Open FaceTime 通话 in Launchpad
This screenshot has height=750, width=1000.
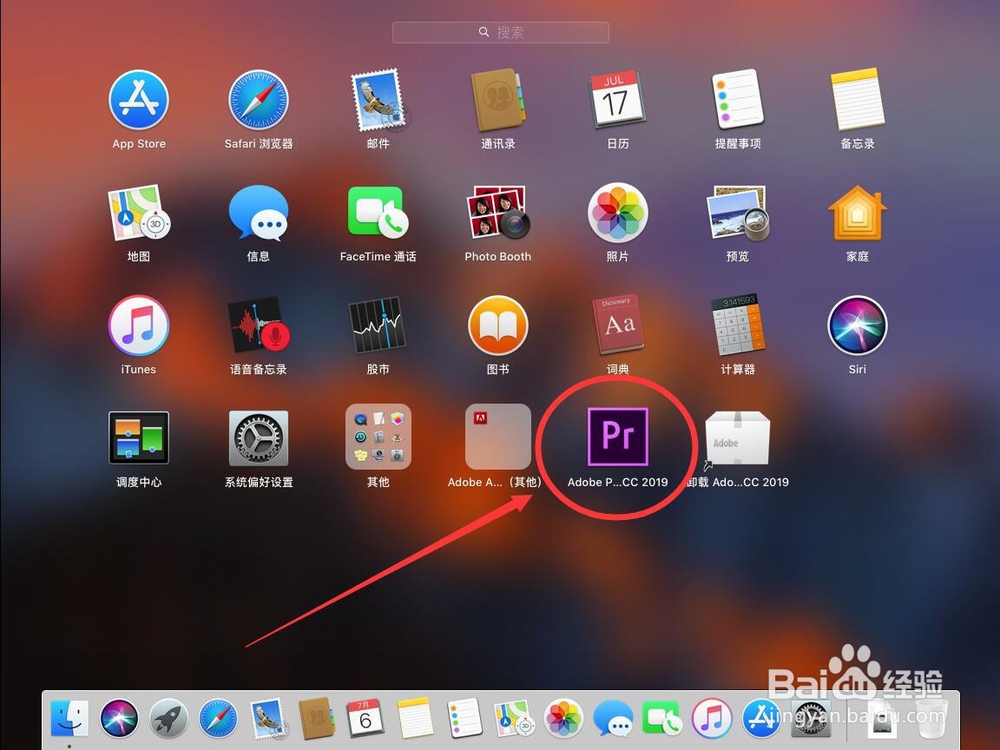[x=378, y=213]
